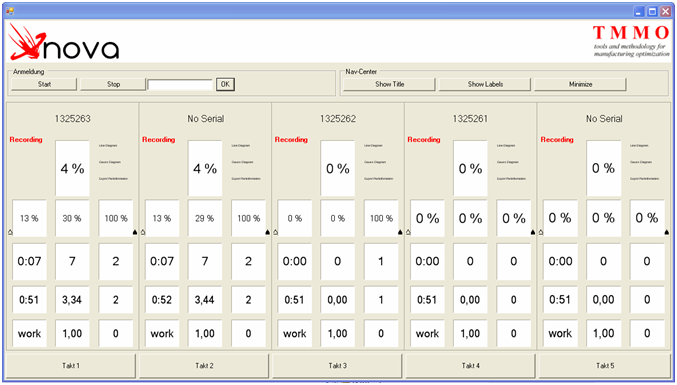Click the white arrow icon in panel 1325263
Screen dimensions: 677x385
(x=10, y=232)
